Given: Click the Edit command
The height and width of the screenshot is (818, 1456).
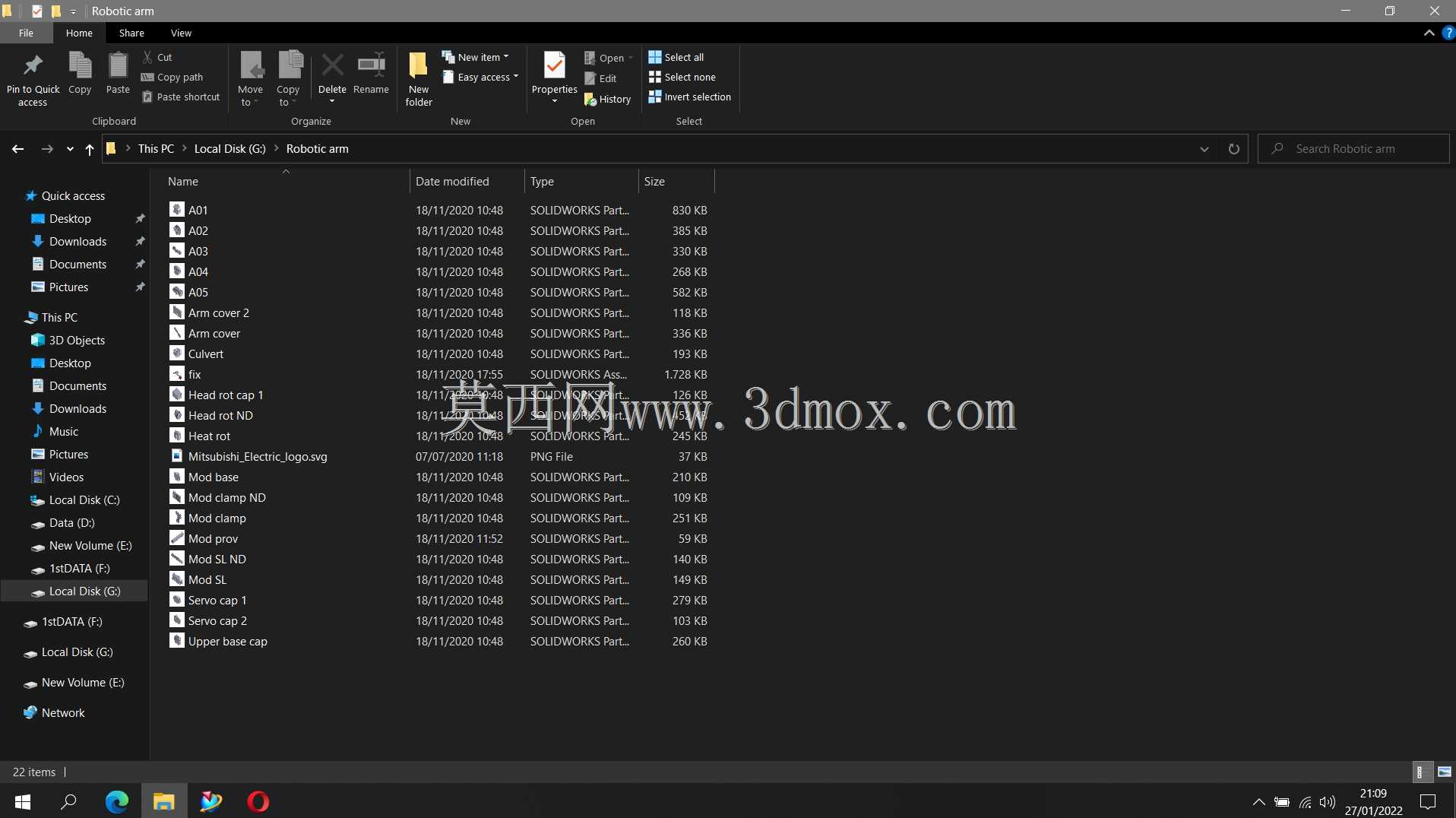Looking at the screenshot, I should [x=600, y=78].
